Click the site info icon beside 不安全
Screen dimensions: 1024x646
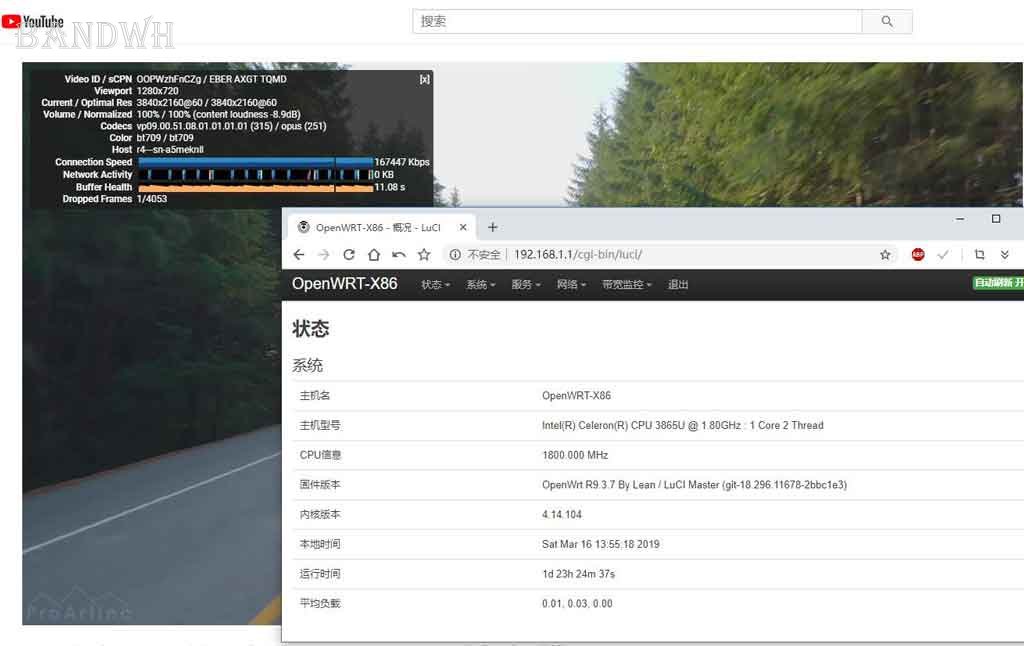[x=455, y=255]
